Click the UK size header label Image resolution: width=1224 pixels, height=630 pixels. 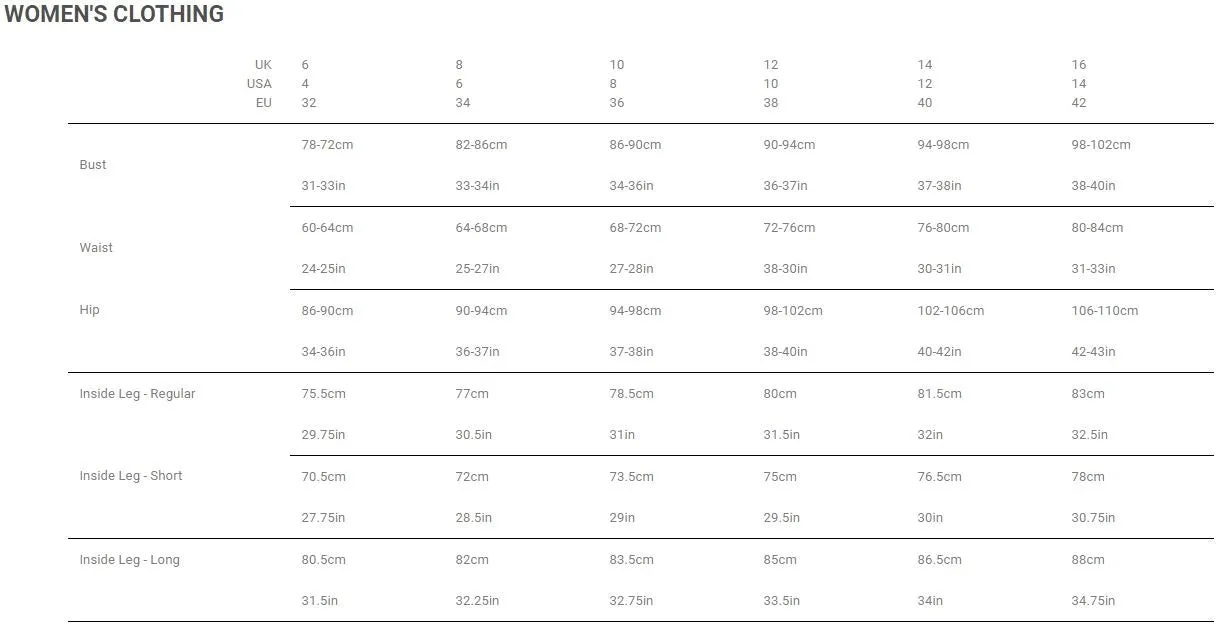[x=263, y=65]
